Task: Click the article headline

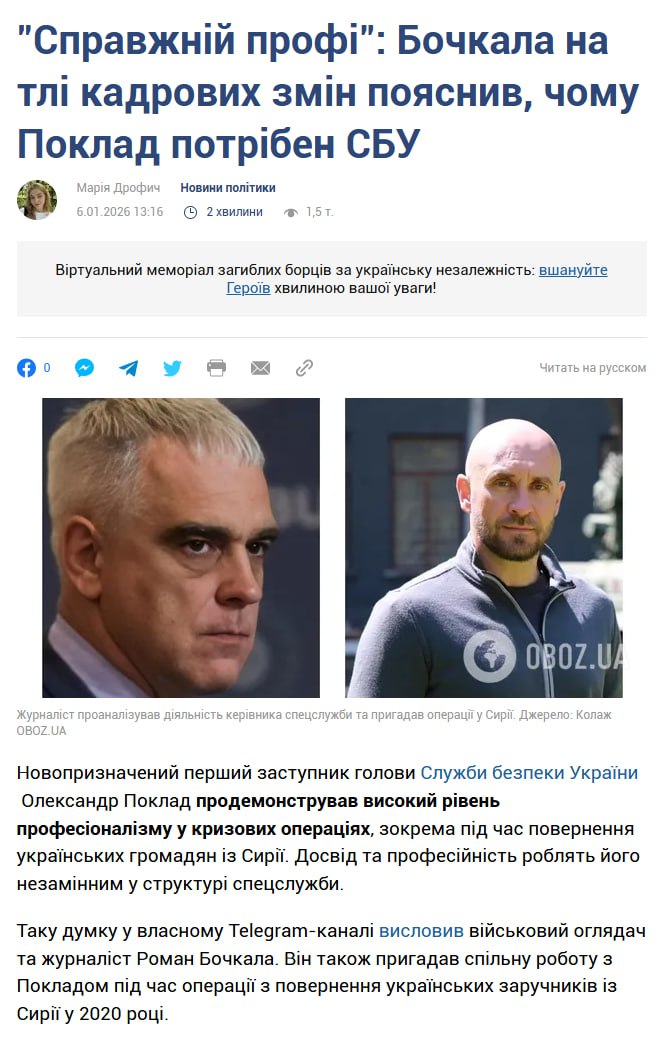Action: coord(328,92)
